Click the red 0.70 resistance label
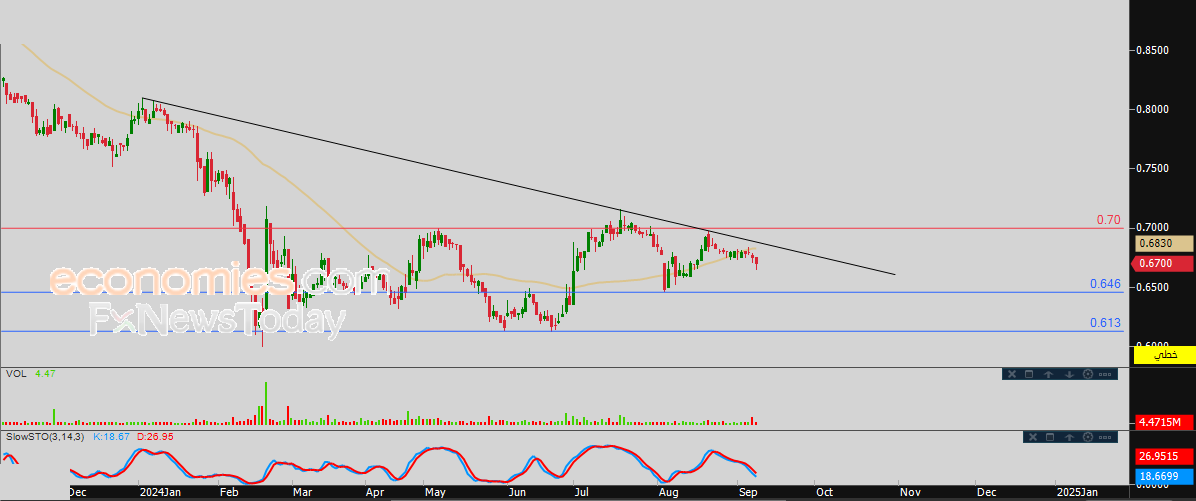The image size is (1196, 501). pyautogui.click(x=1108, y=220)
